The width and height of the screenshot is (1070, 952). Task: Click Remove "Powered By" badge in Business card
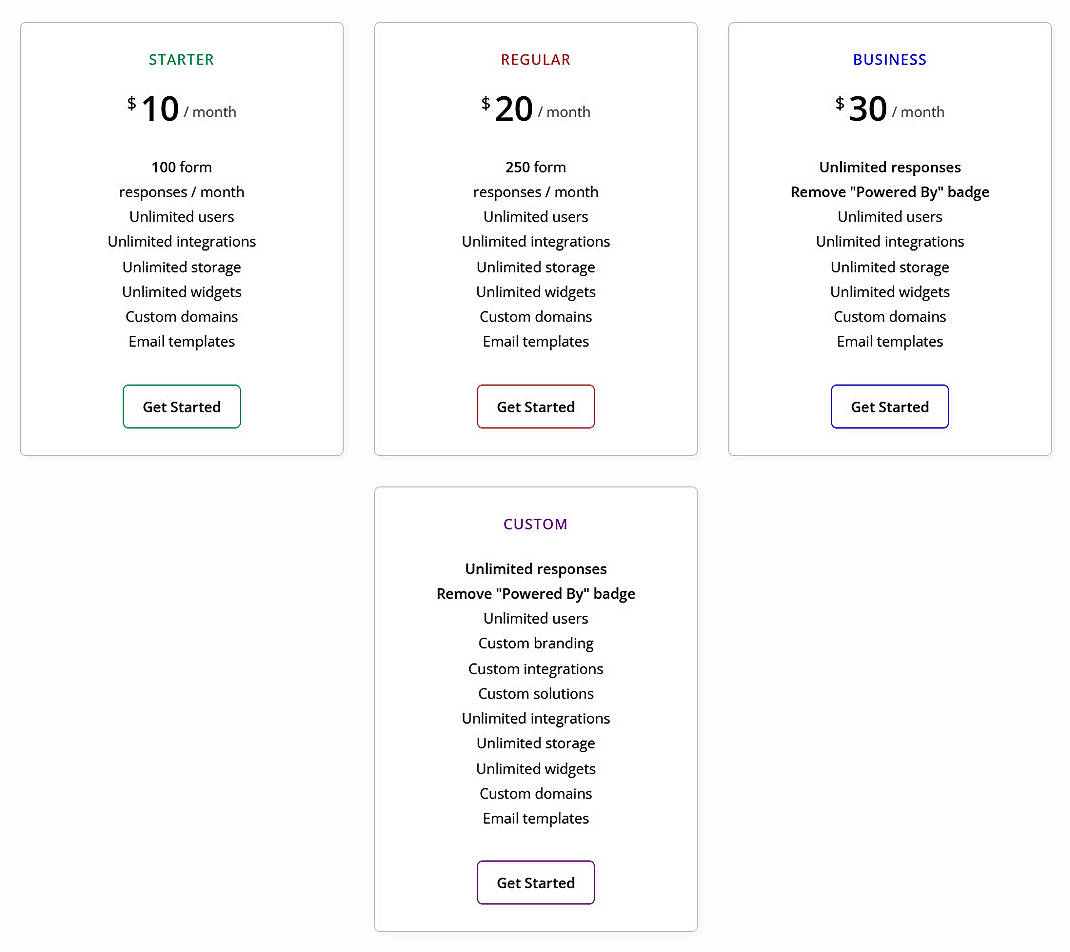889,192
